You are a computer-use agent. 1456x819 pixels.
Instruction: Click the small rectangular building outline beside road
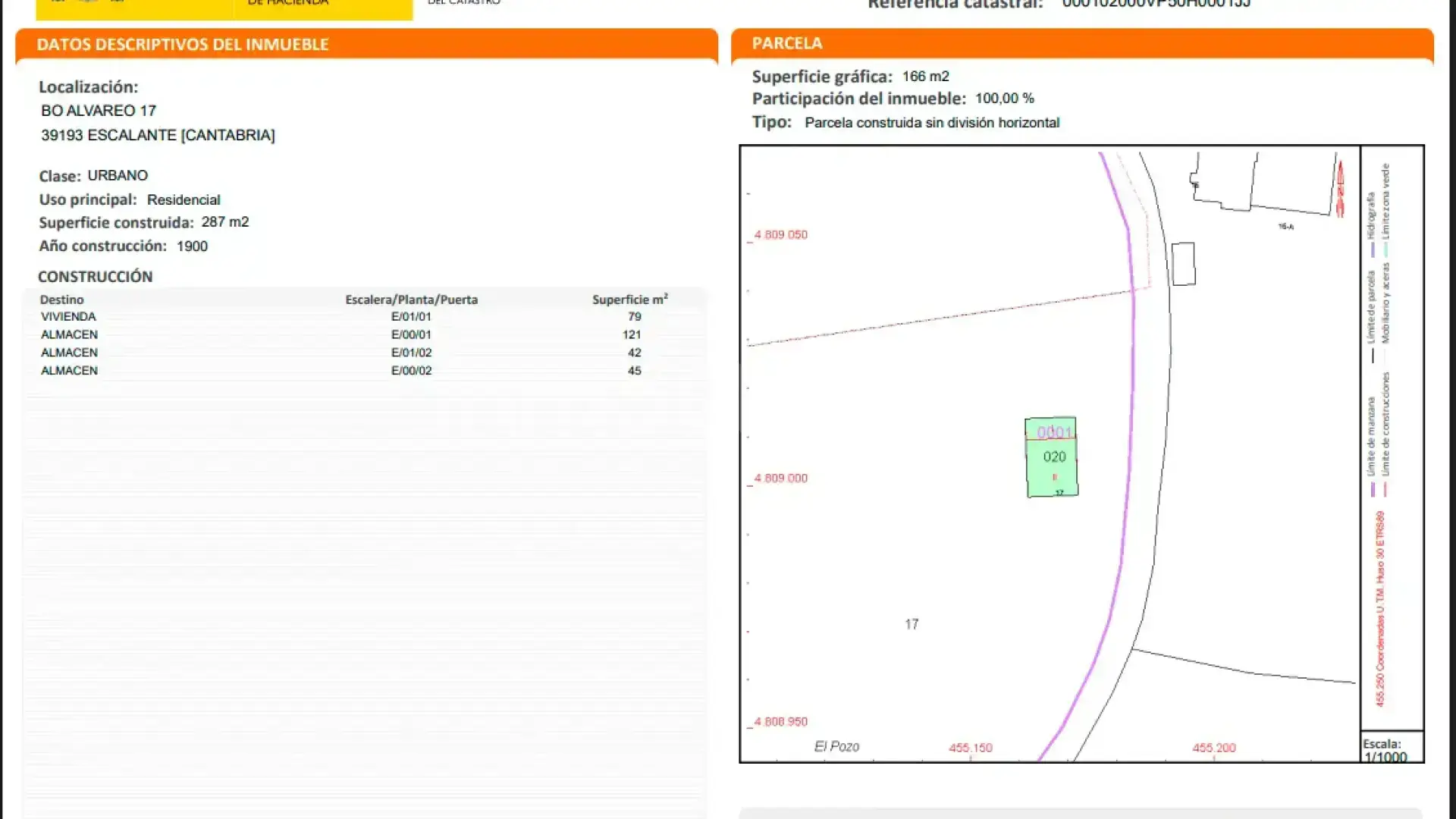(x=1183, y=264)
